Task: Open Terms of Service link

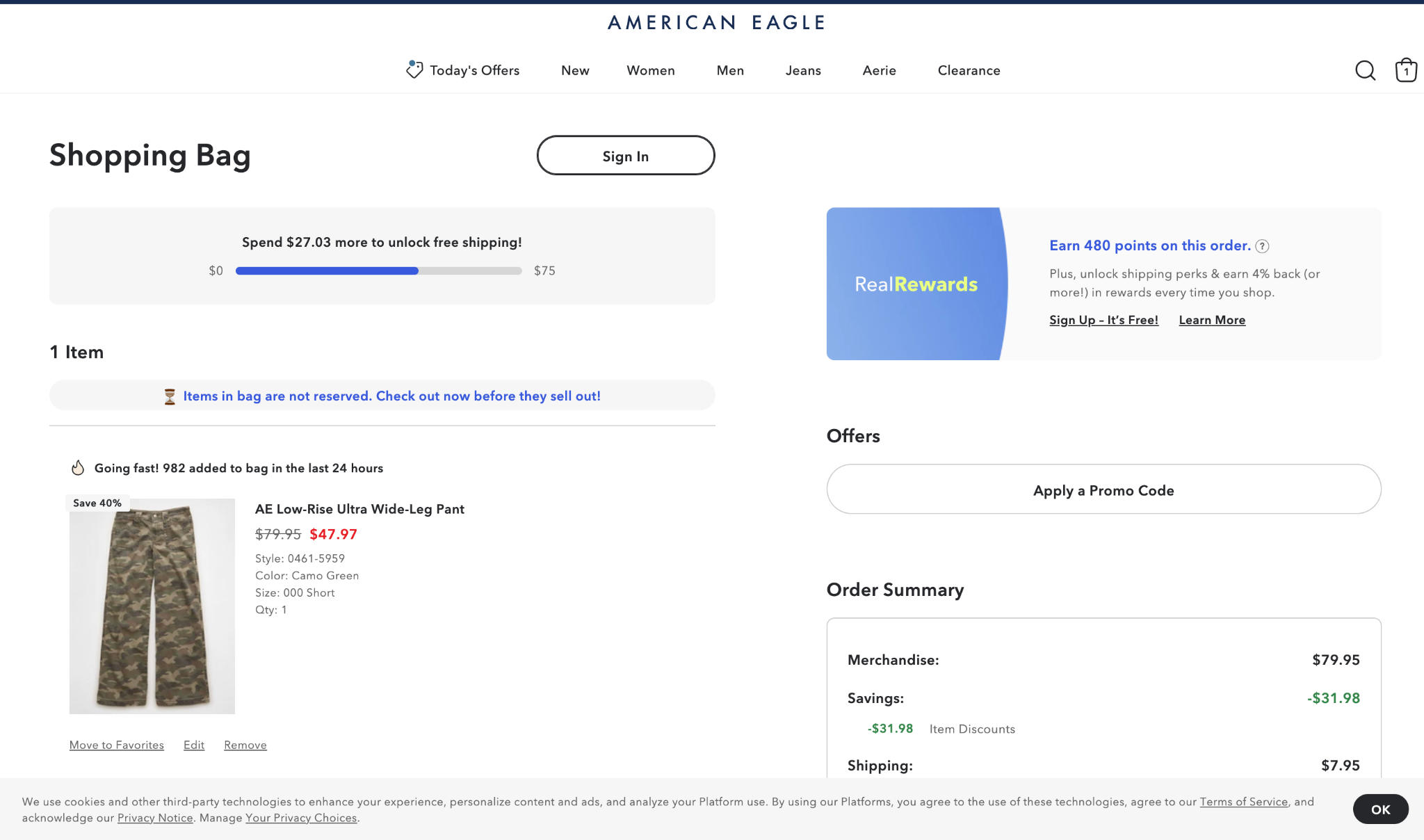Action: pos(1243,802)
